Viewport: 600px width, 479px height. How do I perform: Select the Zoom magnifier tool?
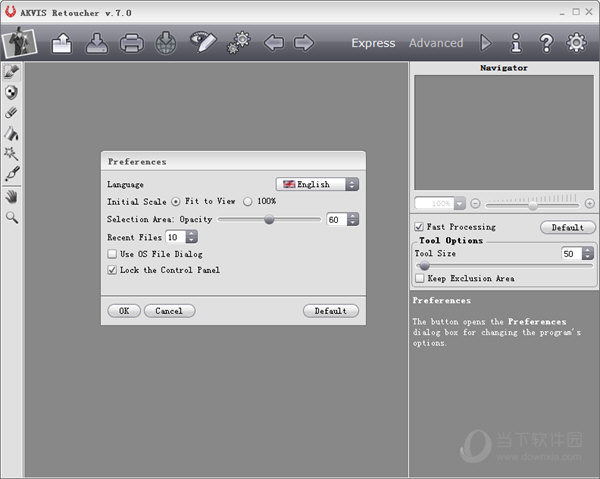tap(12, 216)
